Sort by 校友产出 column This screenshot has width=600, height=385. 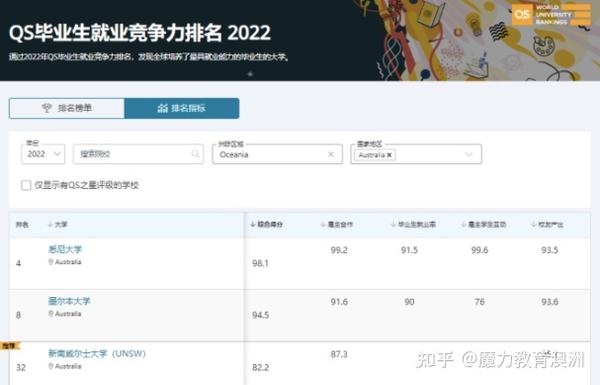(547, 224)
